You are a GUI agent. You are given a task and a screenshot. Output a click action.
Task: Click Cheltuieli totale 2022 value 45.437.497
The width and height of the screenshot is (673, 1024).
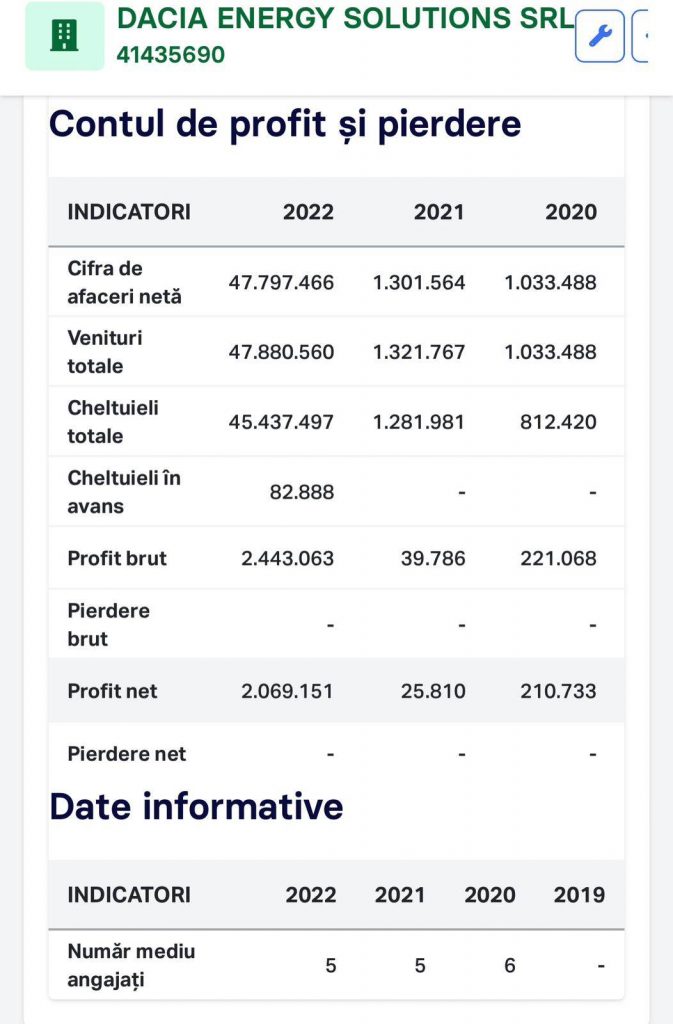coord(281,422)
